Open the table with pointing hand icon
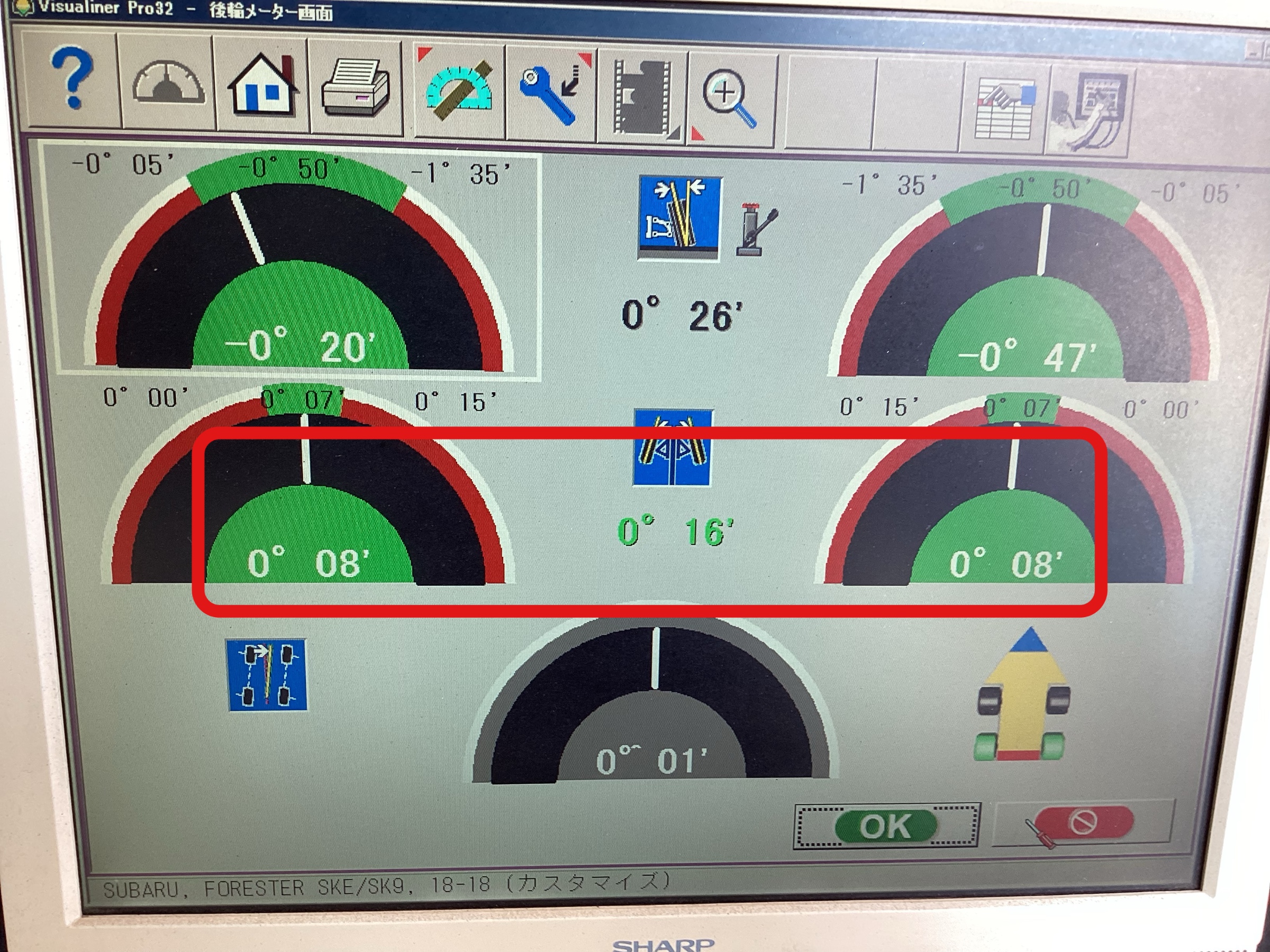The width and height of the screenshot is (1270, 952). point(1005,109)
